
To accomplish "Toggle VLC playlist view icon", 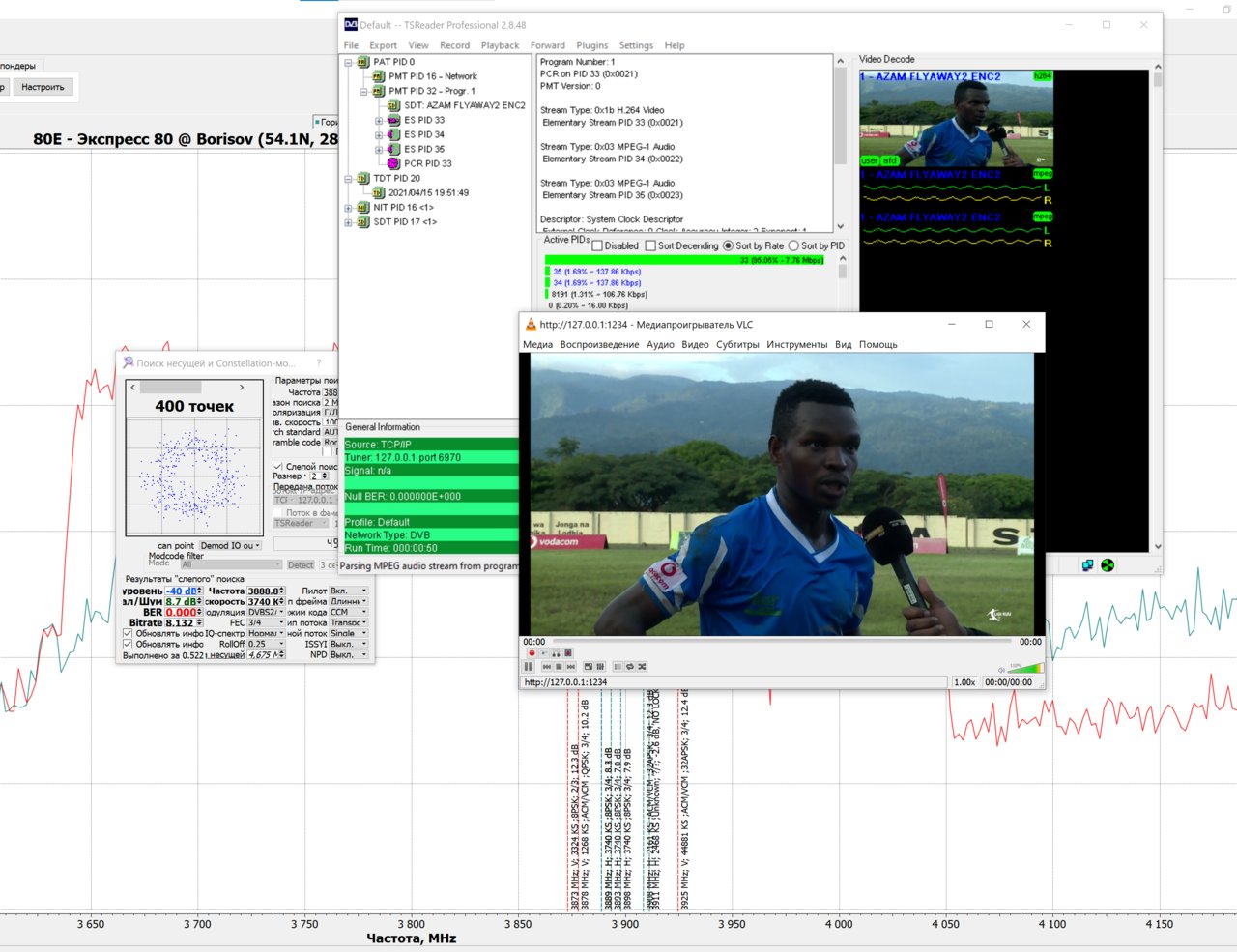I will [618, 667].
